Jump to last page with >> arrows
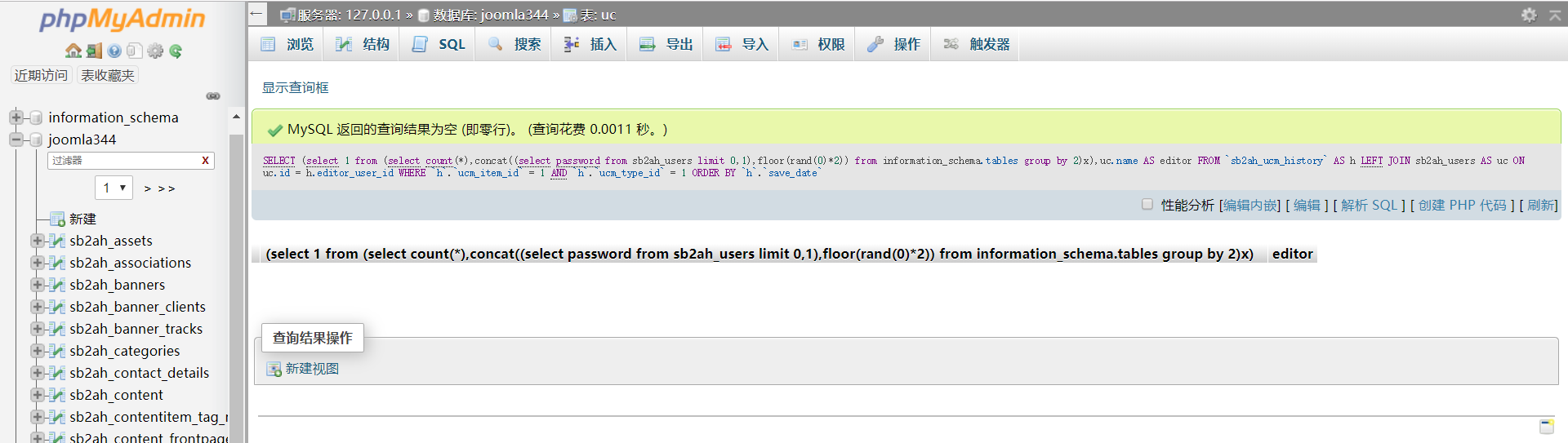Screen dimensions: 1568x443 [167, 188]
